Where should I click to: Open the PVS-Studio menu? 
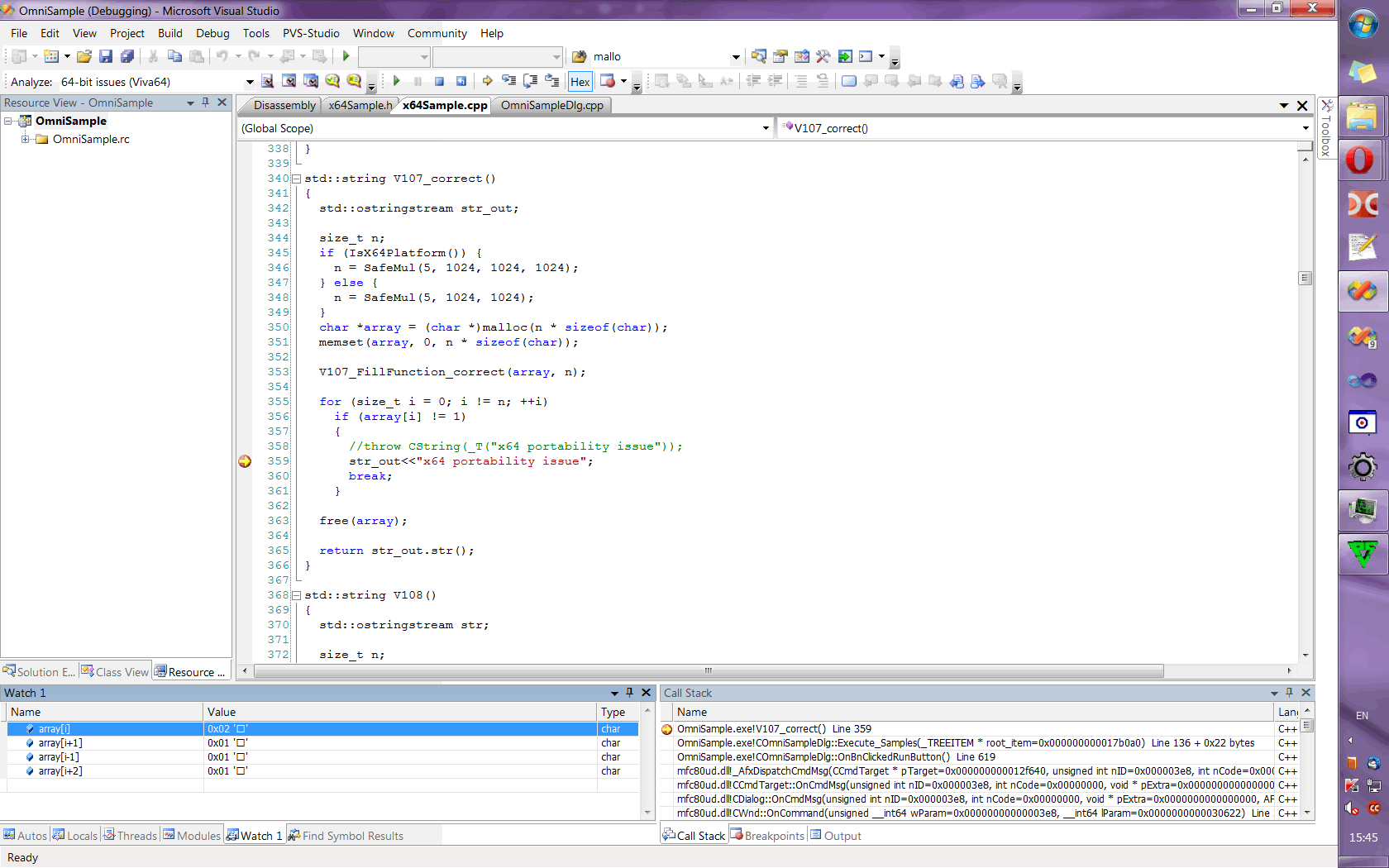click(x=311, y=33)
